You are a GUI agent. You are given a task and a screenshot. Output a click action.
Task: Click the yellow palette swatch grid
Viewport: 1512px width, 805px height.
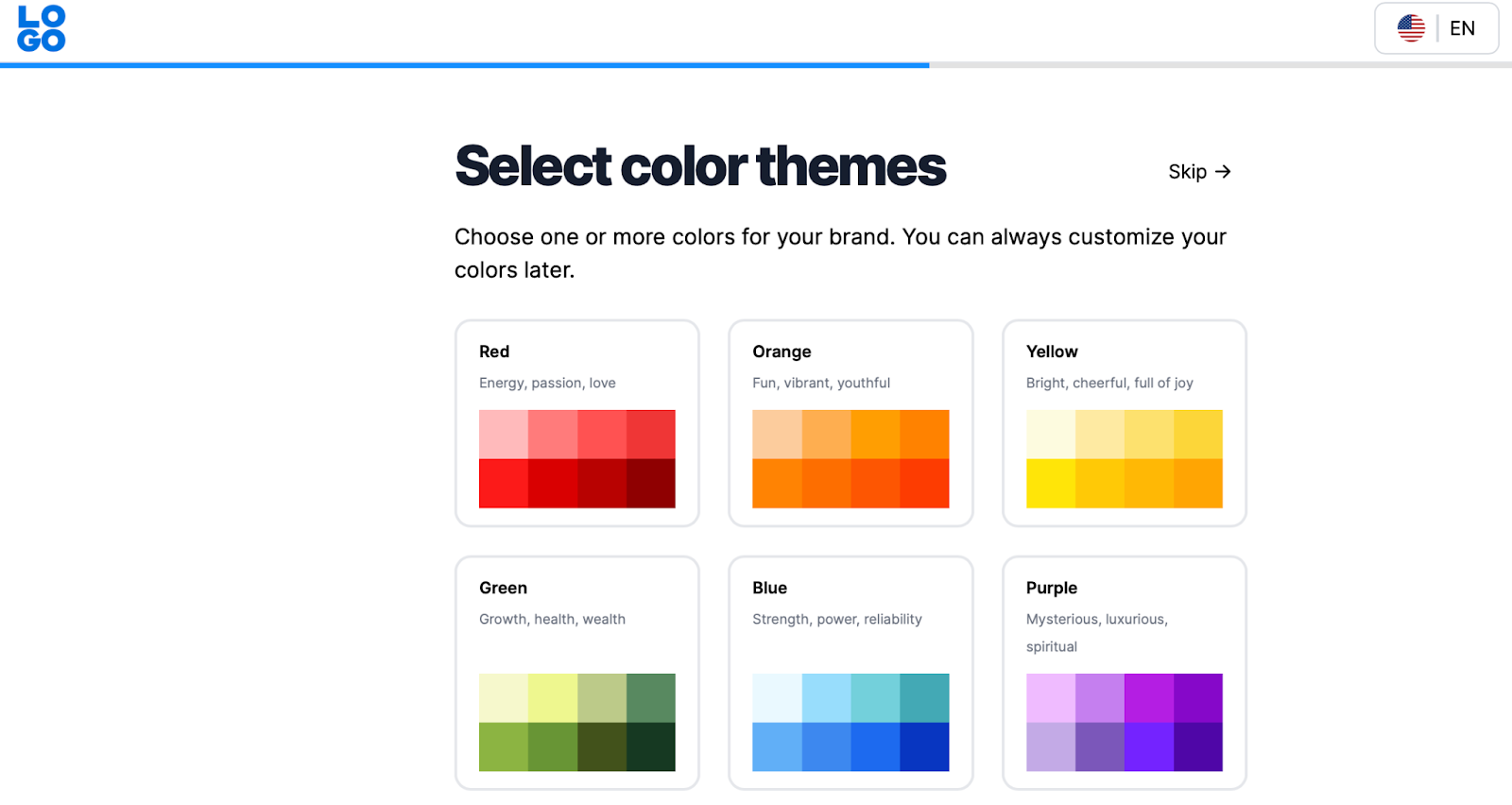(x=1124, y=459)
